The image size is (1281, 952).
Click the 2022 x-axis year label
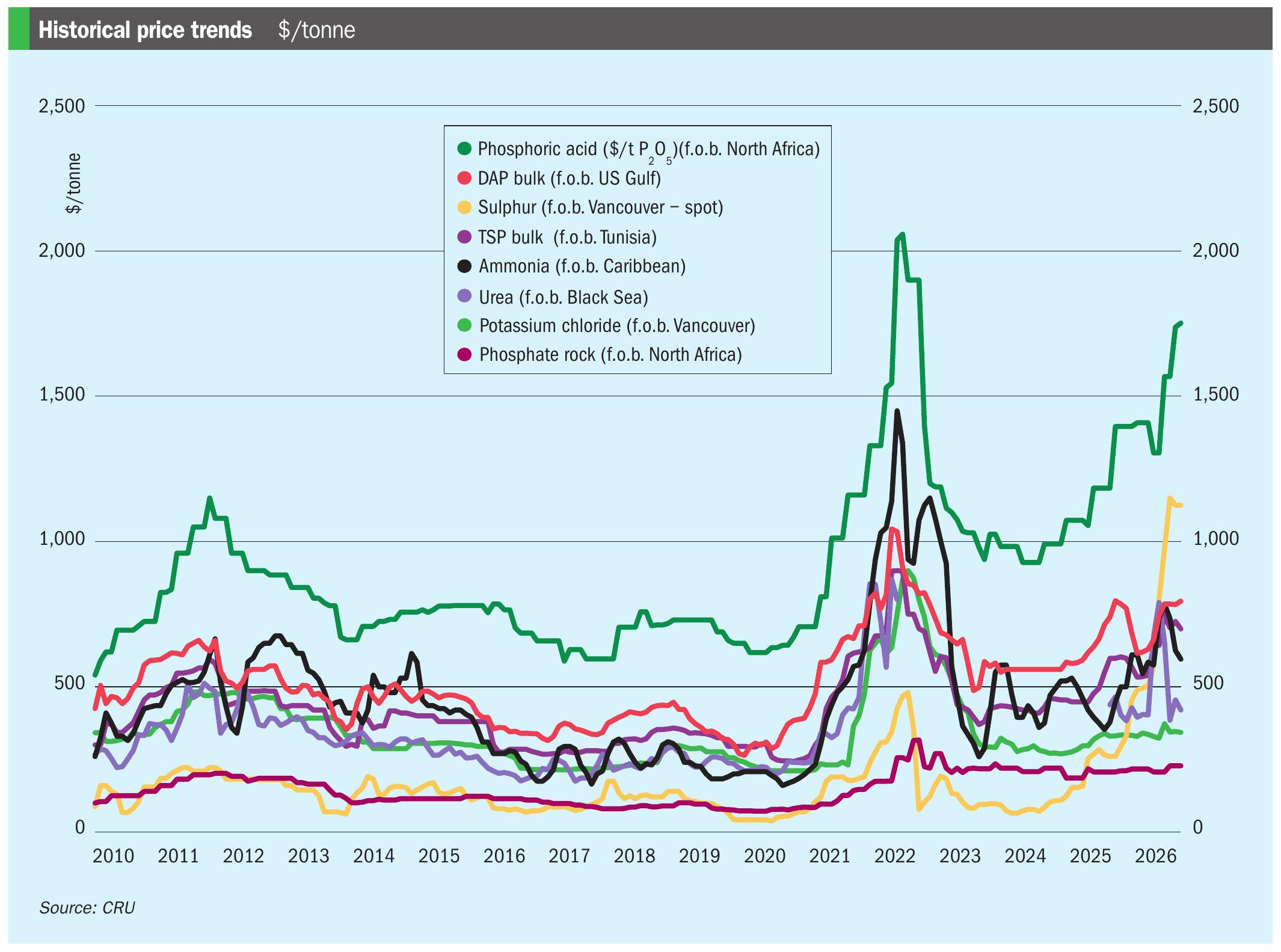click(x=894, y=856)
